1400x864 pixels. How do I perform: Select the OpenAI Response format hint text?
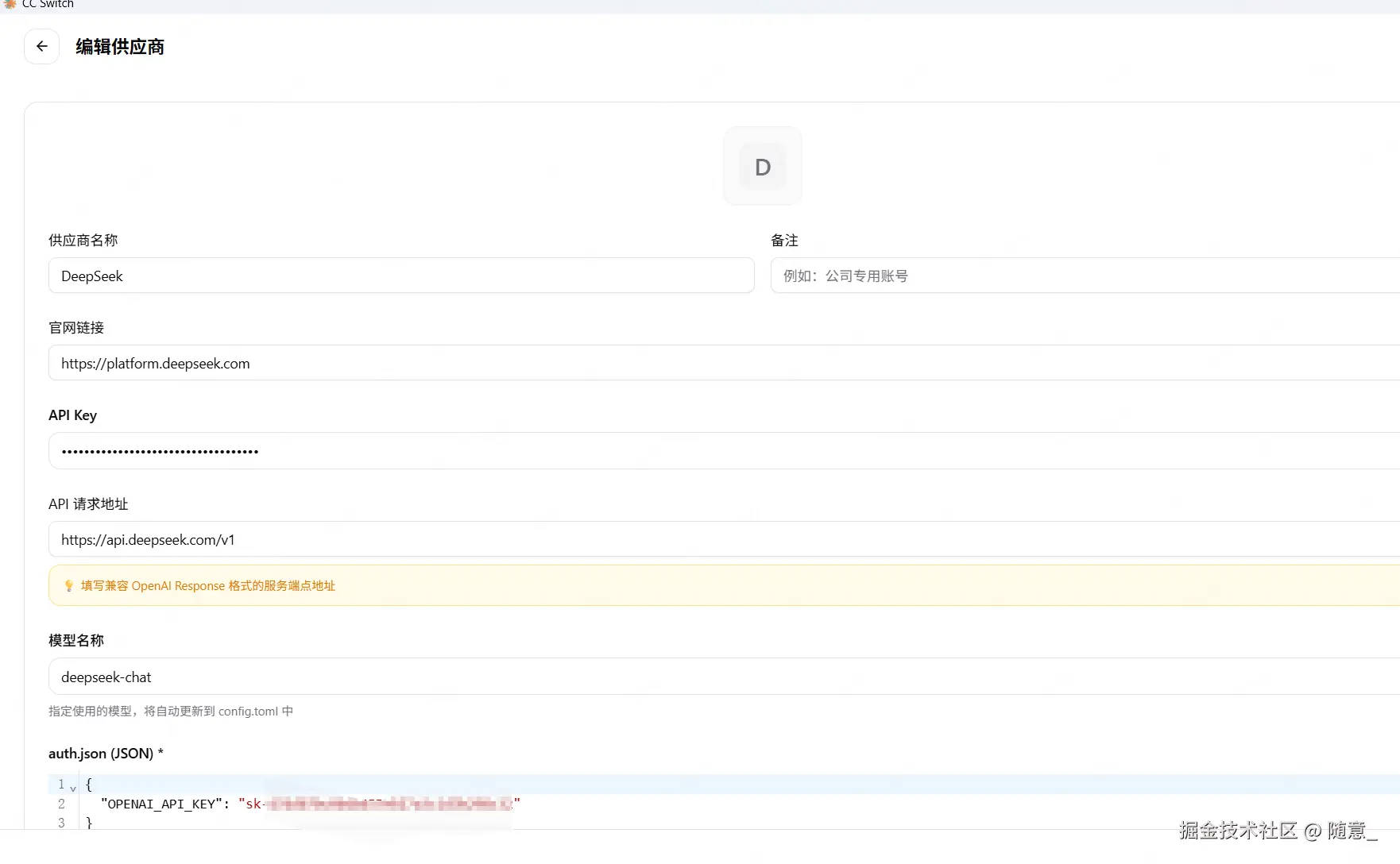[x=208, y=586]
